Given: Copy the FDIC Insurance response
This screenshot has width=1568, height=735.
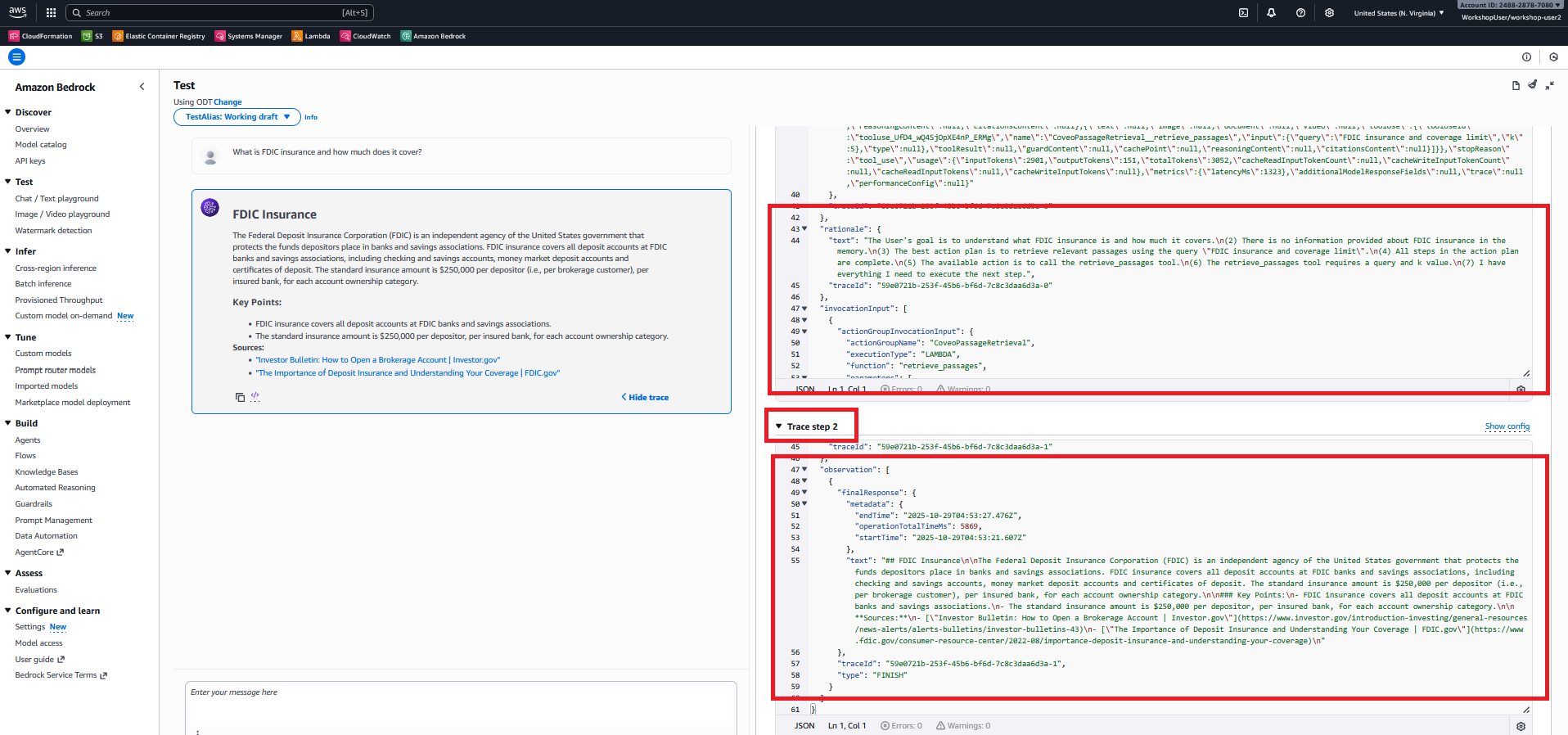Looking at the screenshot, I should [240, 397].
